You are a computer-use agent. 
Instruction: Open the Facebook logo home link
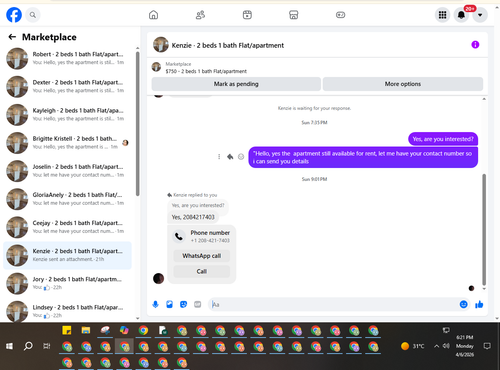pos(14,15)
